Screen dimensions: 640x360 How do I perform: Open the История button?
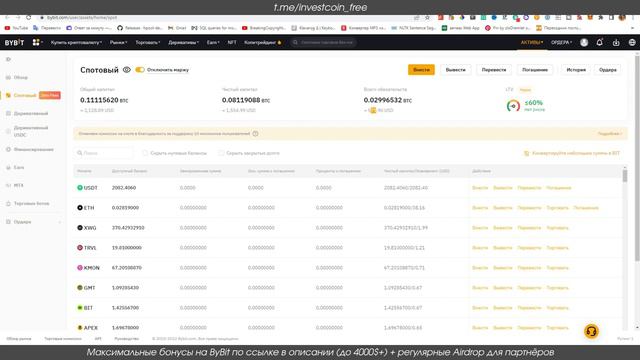(576, 70)
